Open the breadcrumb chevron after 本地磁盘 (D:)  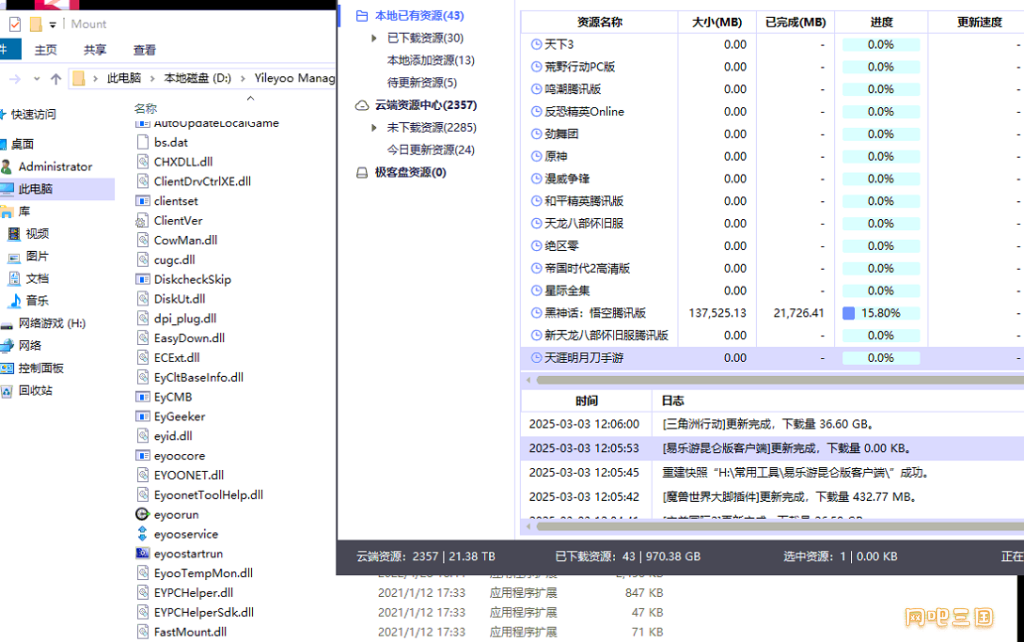[x=243, y=78]
